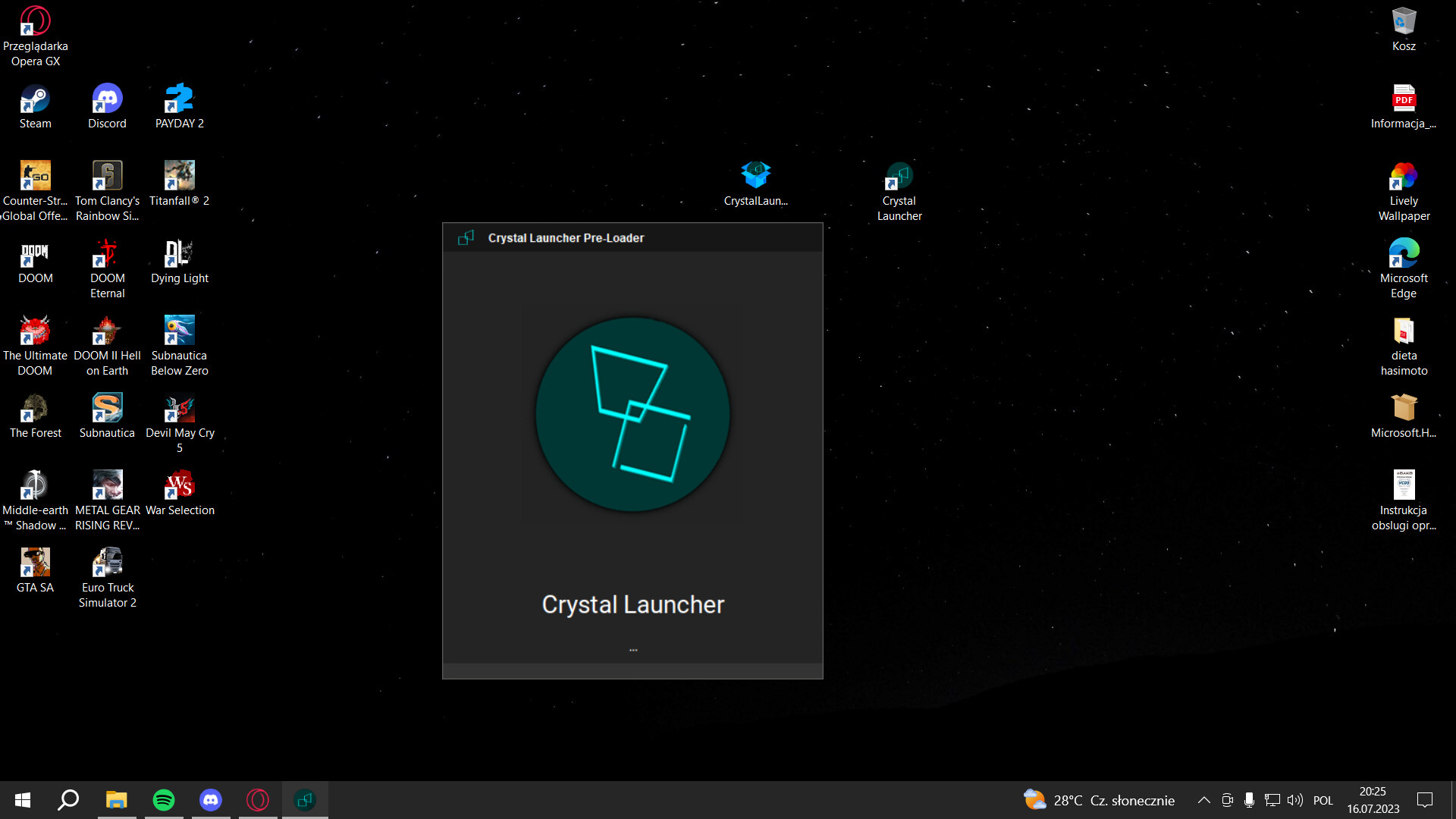Open the Steam desktop shortcut
This screenshot has height=819, width=1456.
35,101
